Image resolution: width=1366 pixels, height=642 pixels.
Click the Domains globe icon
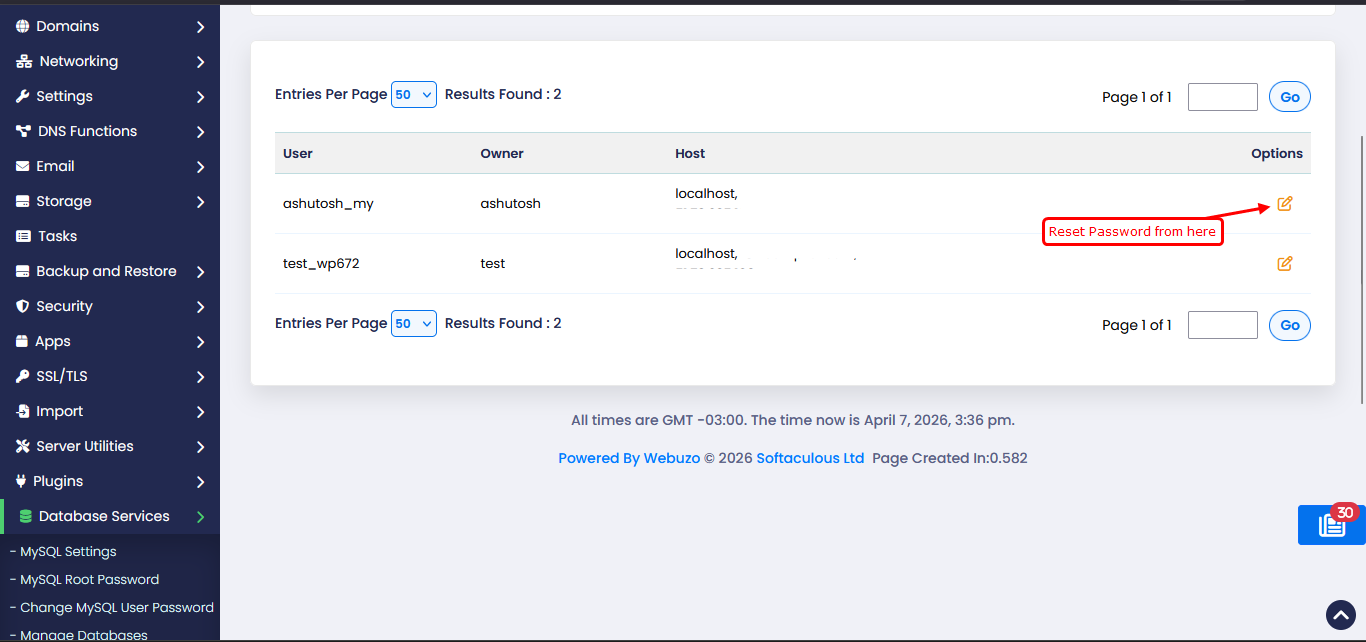[23, 26]
